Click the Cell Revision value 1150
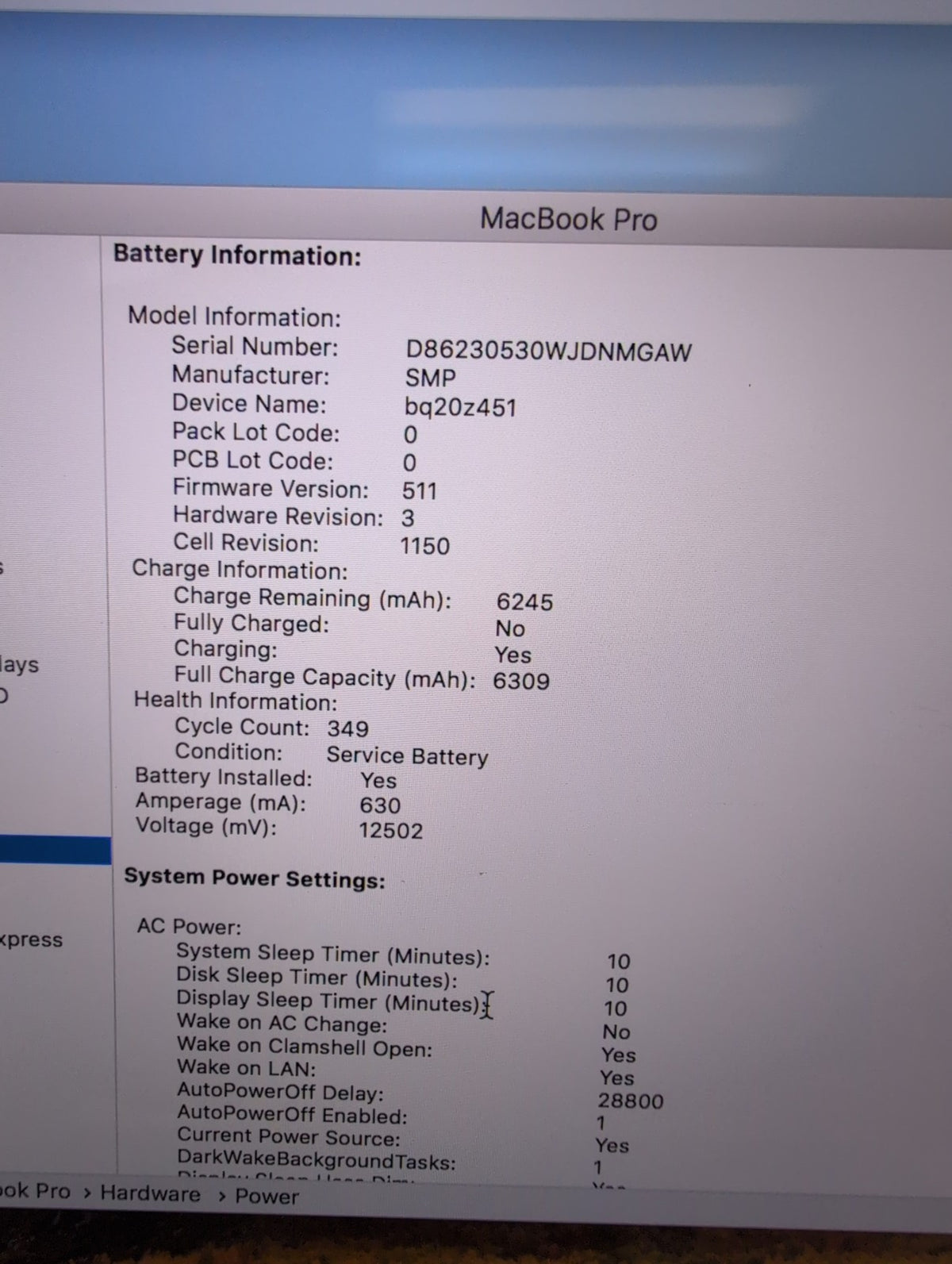 [424, 546]
